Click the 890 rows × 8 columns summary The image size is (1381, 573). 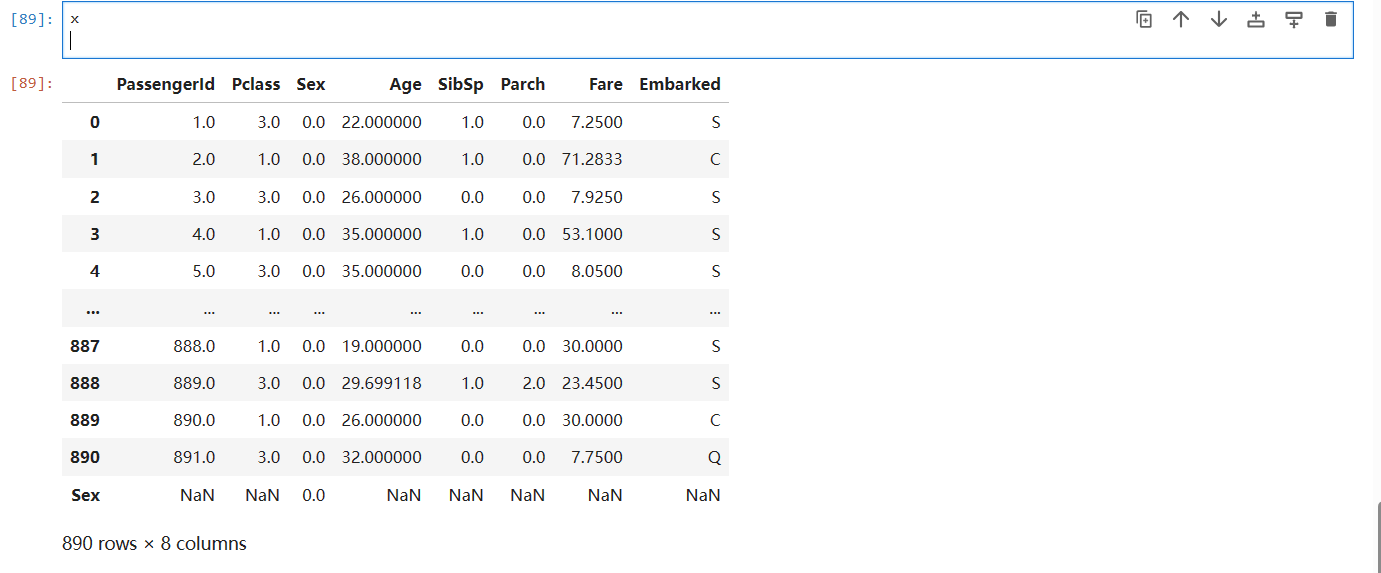tap(154, 544)
